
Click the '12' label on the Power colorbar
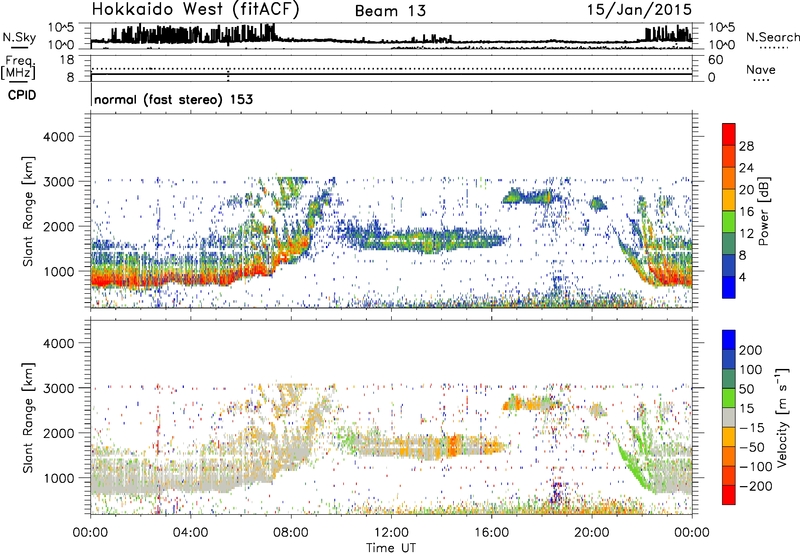pyautogui.click(x=746, y=234)
